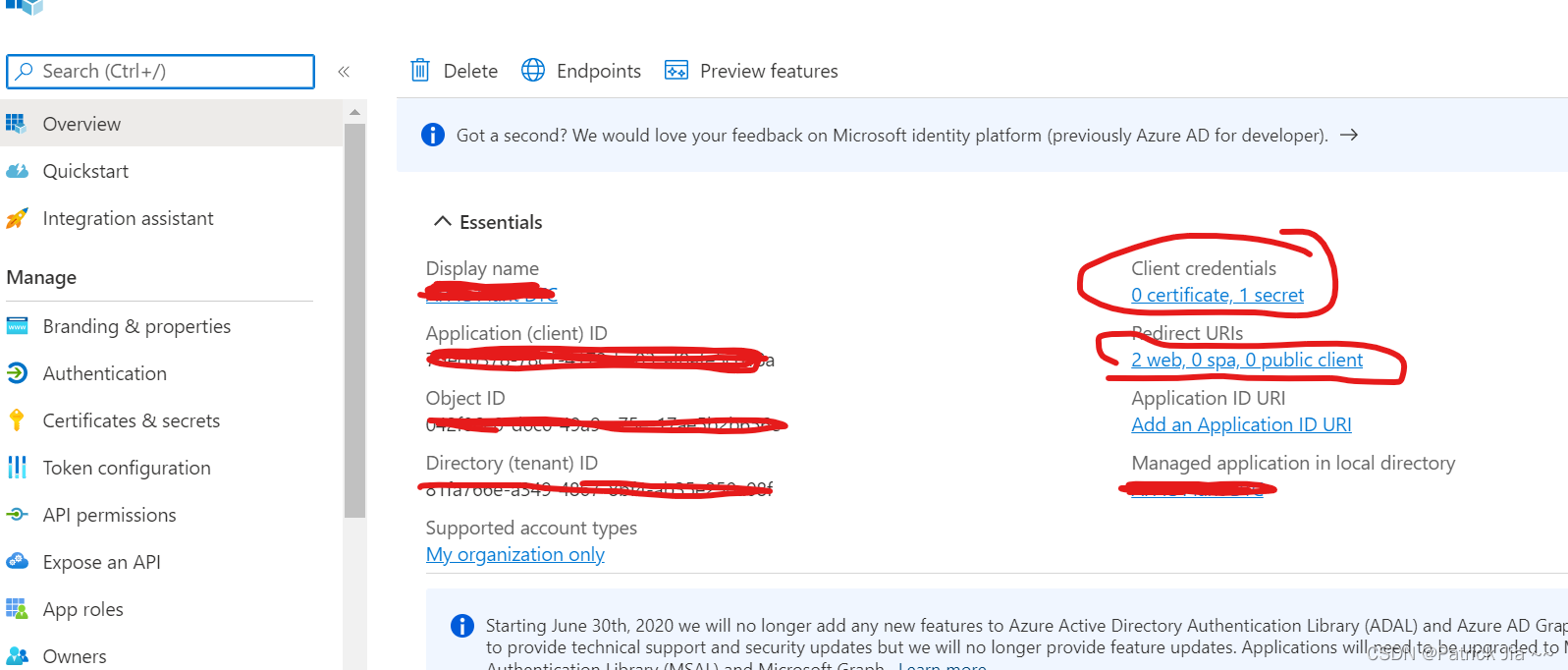Click the Delete trash can icon
The width and height of the screenshot is (1568, 670).
point(420,70)
